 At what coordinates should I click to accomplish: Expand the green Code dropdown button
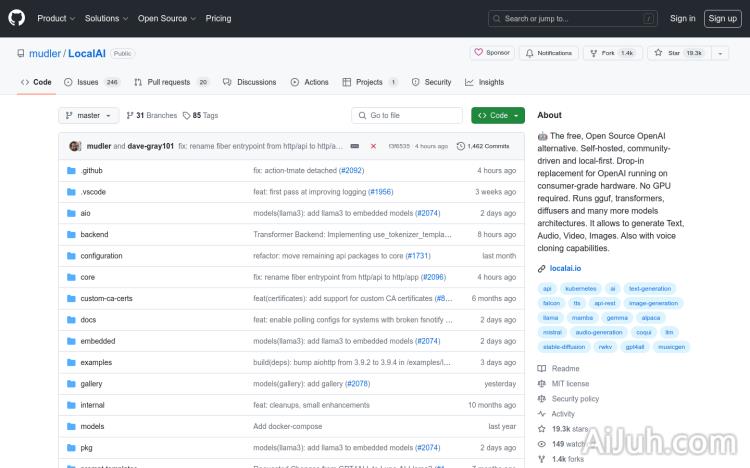[x=498, y=116]
